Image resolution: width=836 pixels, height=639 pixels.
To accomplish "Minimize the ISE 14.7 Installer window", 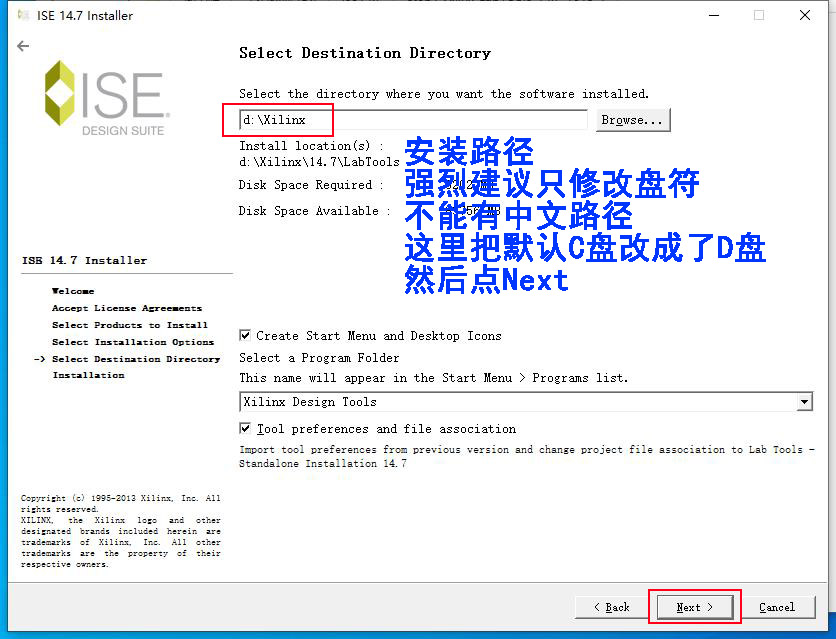I will [713, 15].
